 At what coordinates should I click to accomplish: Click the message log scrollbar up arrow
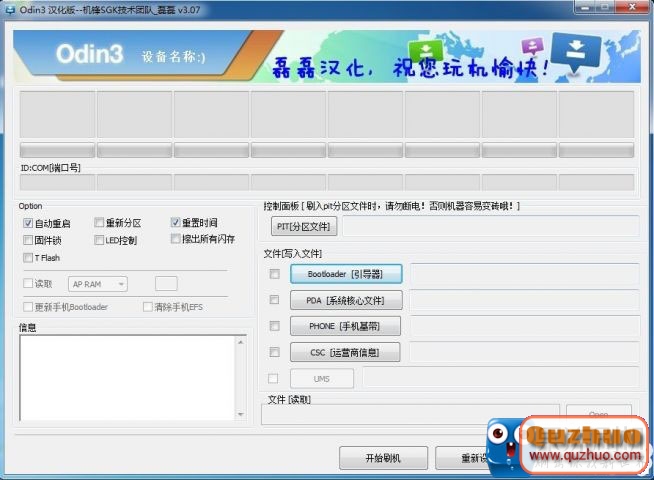[241, 342]
